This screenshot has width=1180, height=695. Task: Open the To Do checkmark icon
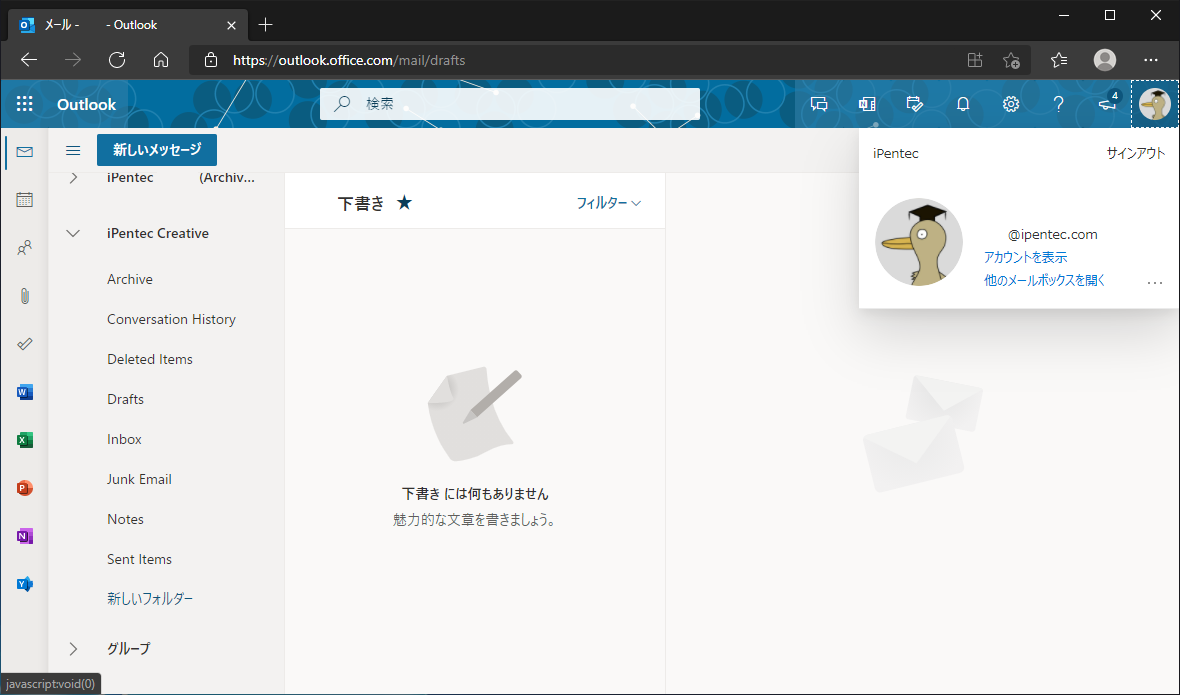click(x=24, y=344)
